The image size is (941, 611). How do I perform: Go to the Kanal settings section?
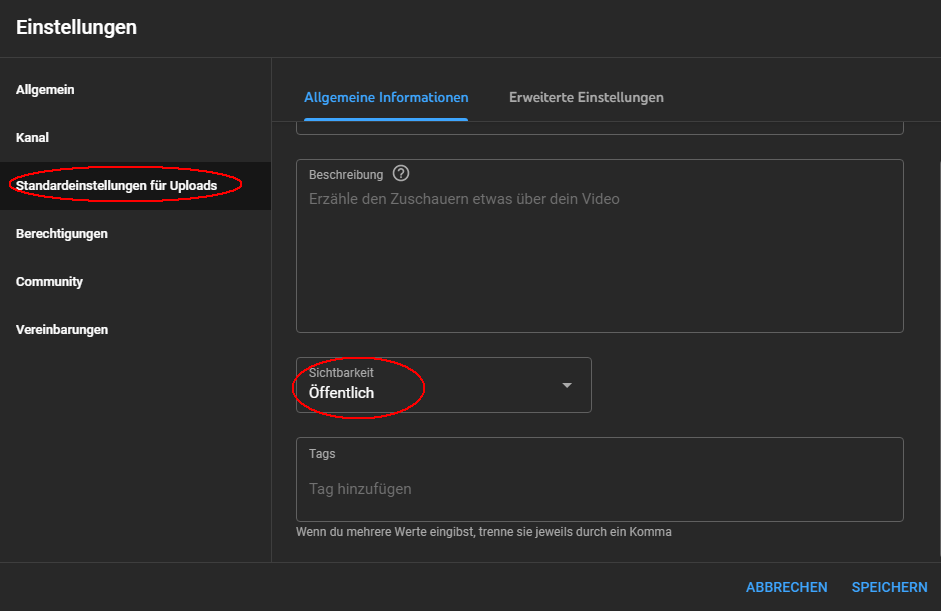click(32, 138)
